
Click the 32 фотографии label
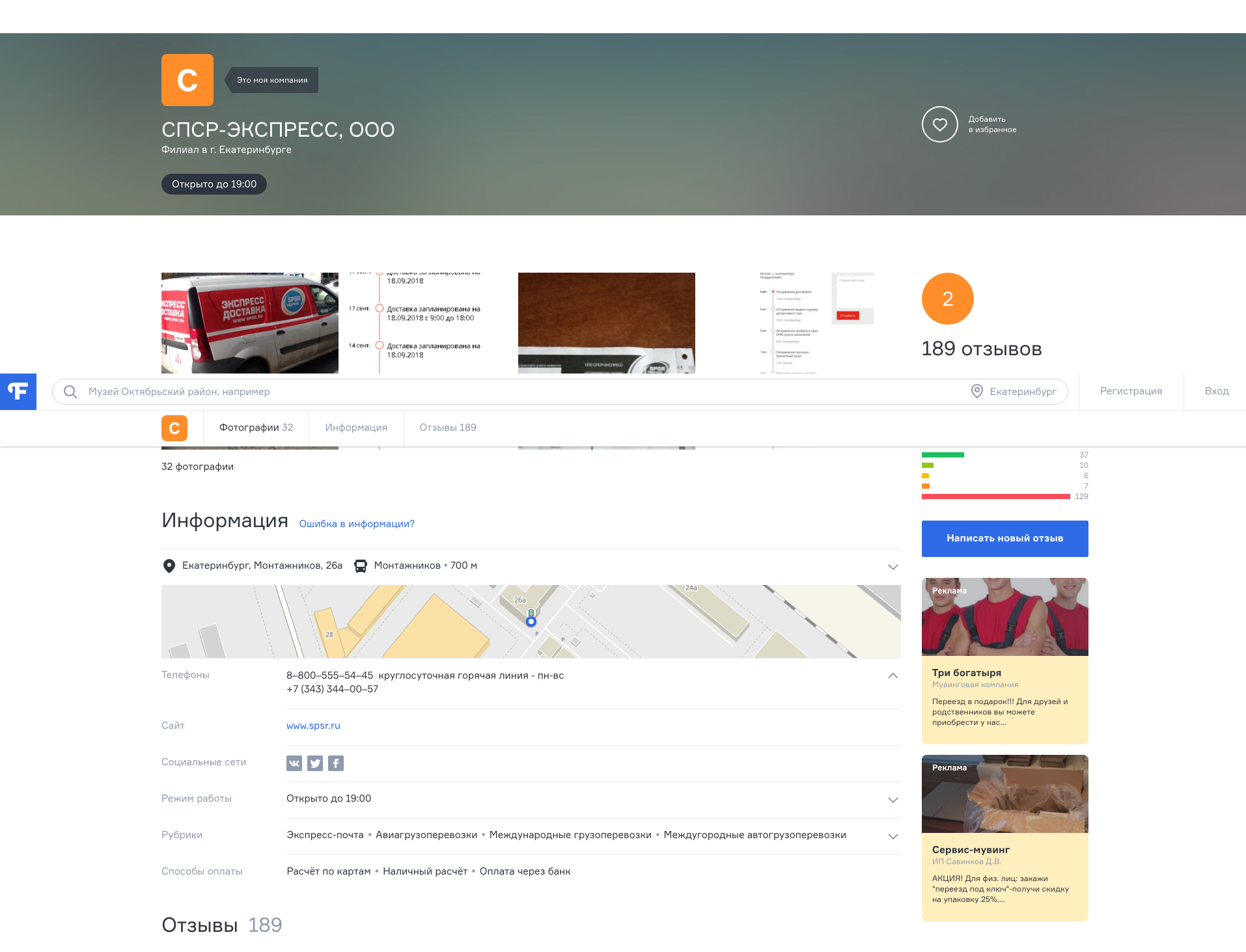(x=197, y=467)
